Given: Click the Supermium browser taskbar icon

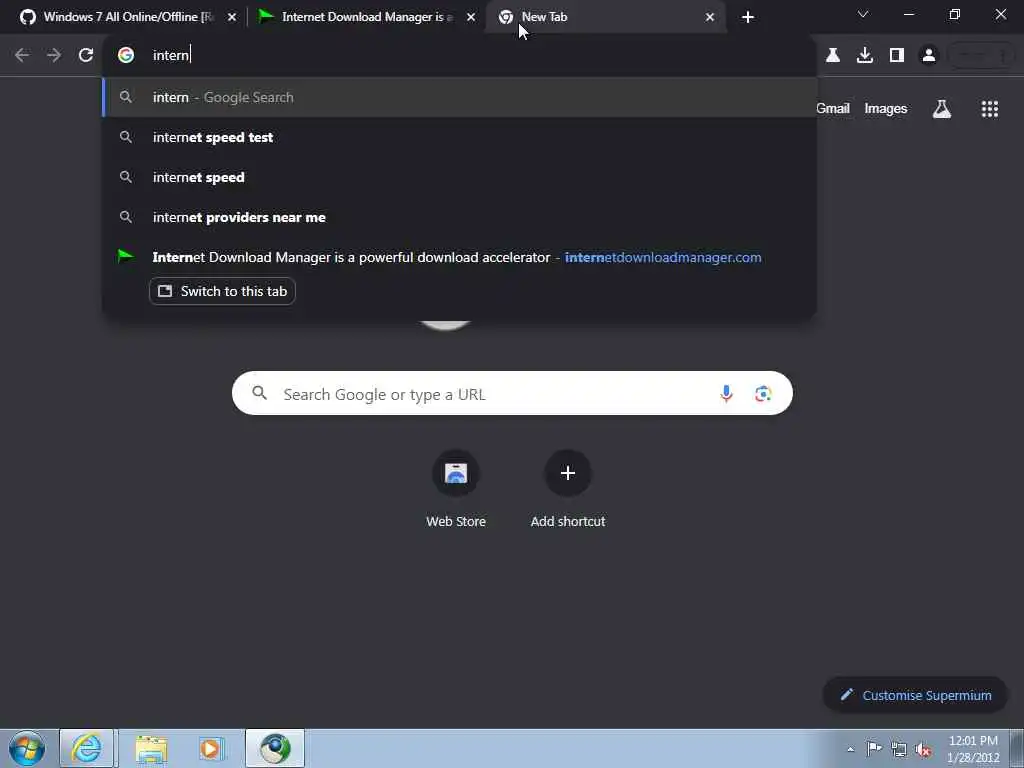Looking at the screenshot, I should tap(275, 748).
